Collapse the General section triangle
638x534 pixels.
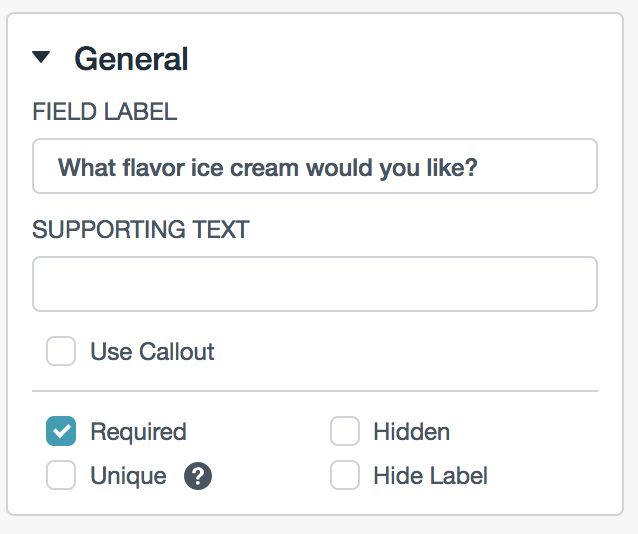pos(41,58)
